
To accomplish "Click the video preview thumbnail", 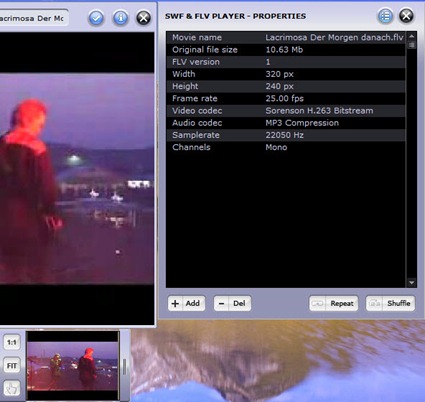I will pos(73,366).
